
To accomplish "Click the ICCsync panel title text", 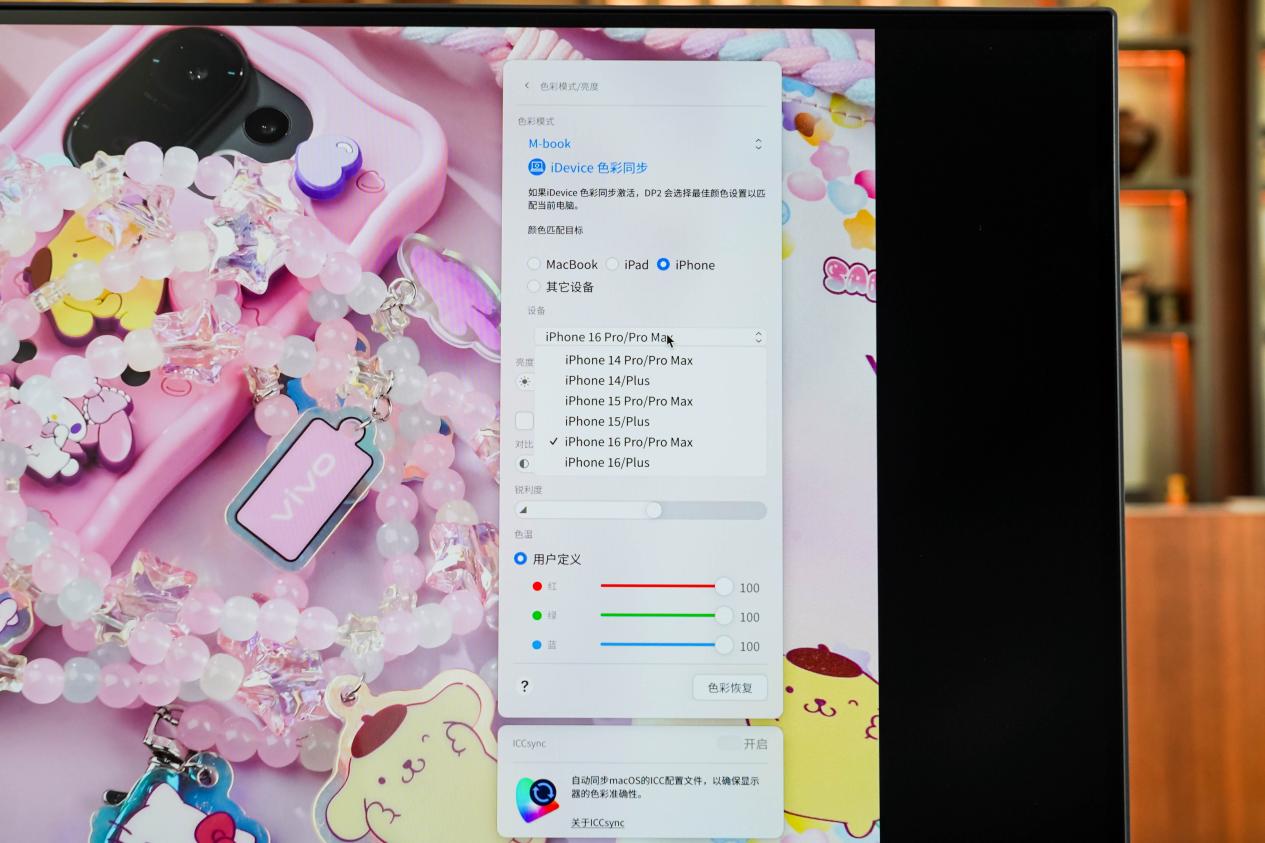I will pyautogui.click(x=529, y=744).
